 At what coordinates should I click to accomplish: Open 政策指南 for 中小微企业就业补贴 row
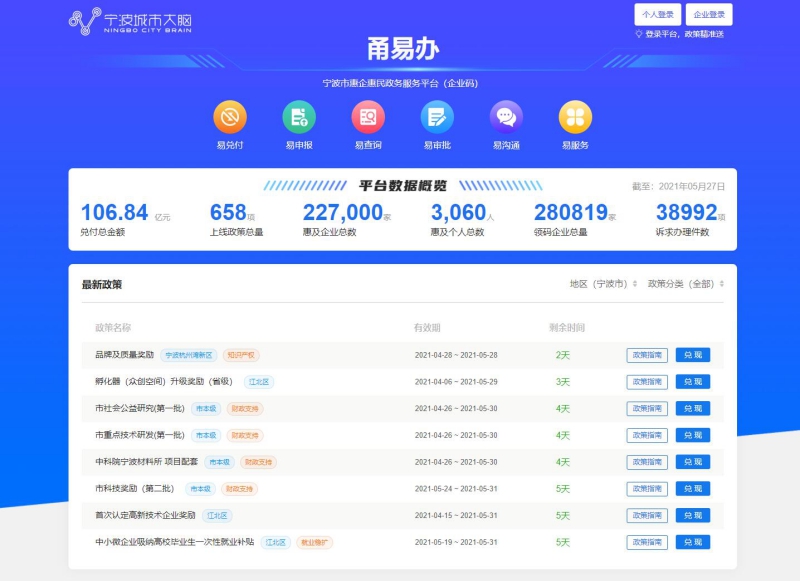click(647, 542)
